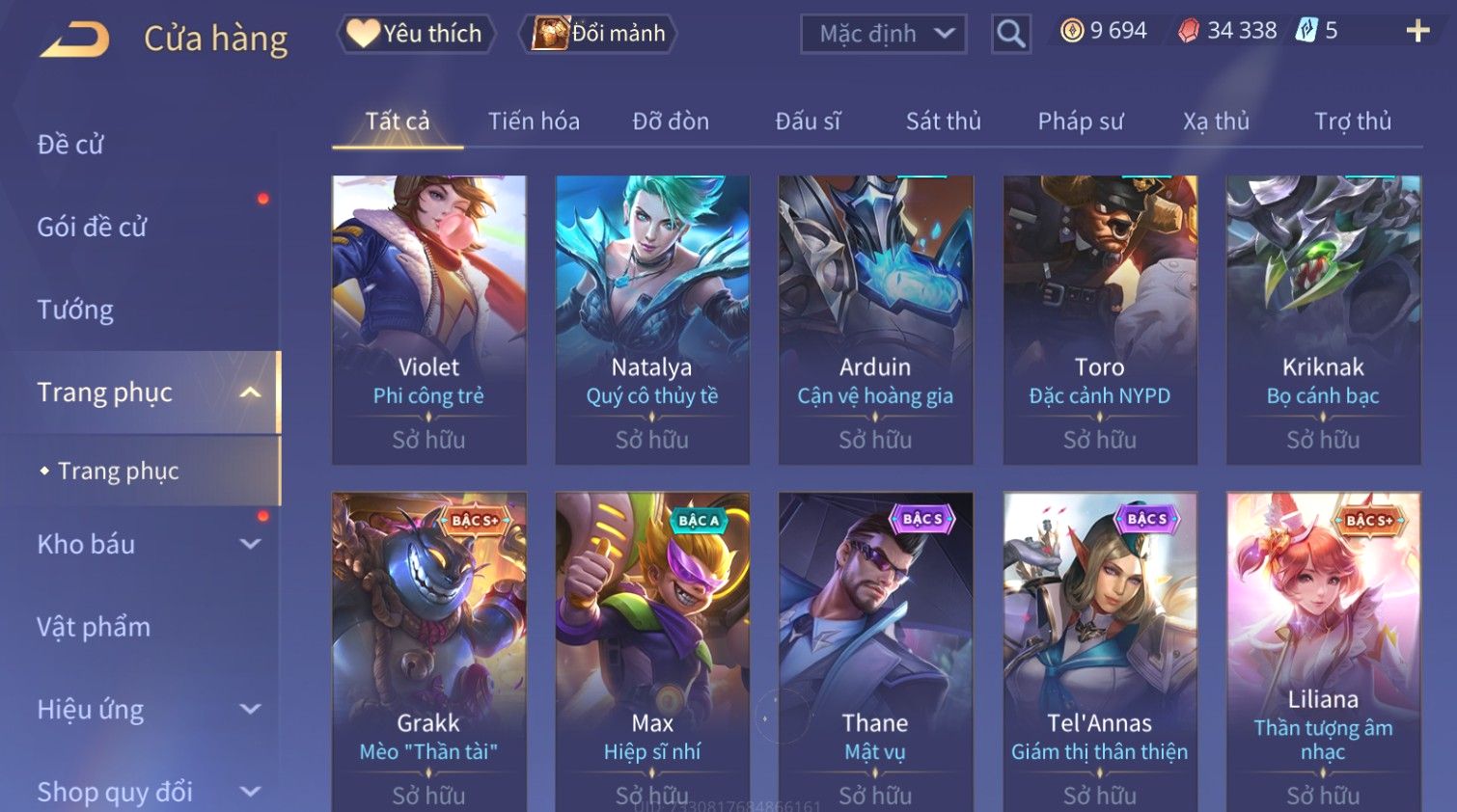
Task: Tap the blue voucher ticket icon
Action: [x=1306, y=31]
